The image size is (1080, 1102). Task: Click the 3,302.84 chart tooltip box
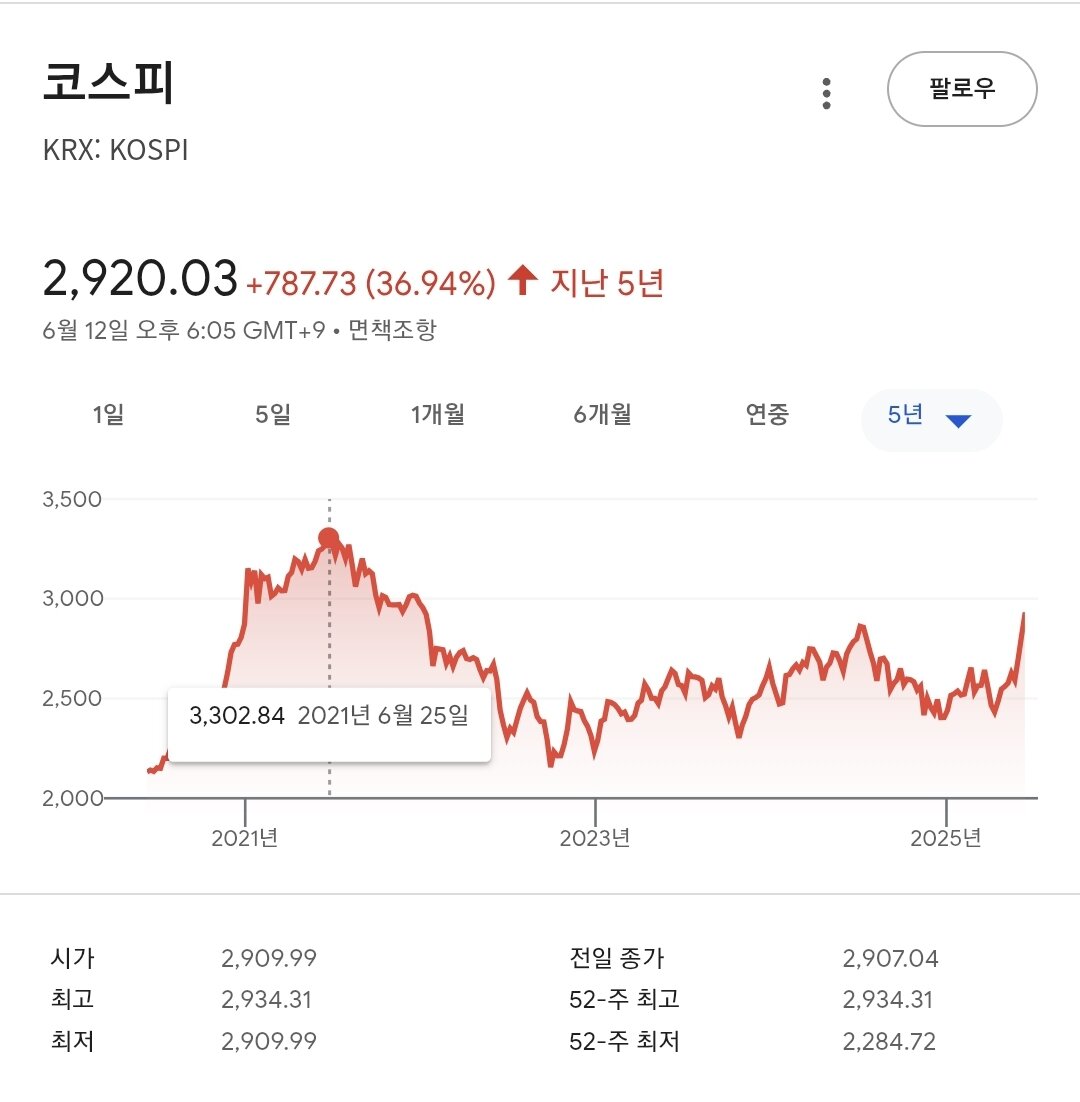pyautogui.click(x=329, y=725)
